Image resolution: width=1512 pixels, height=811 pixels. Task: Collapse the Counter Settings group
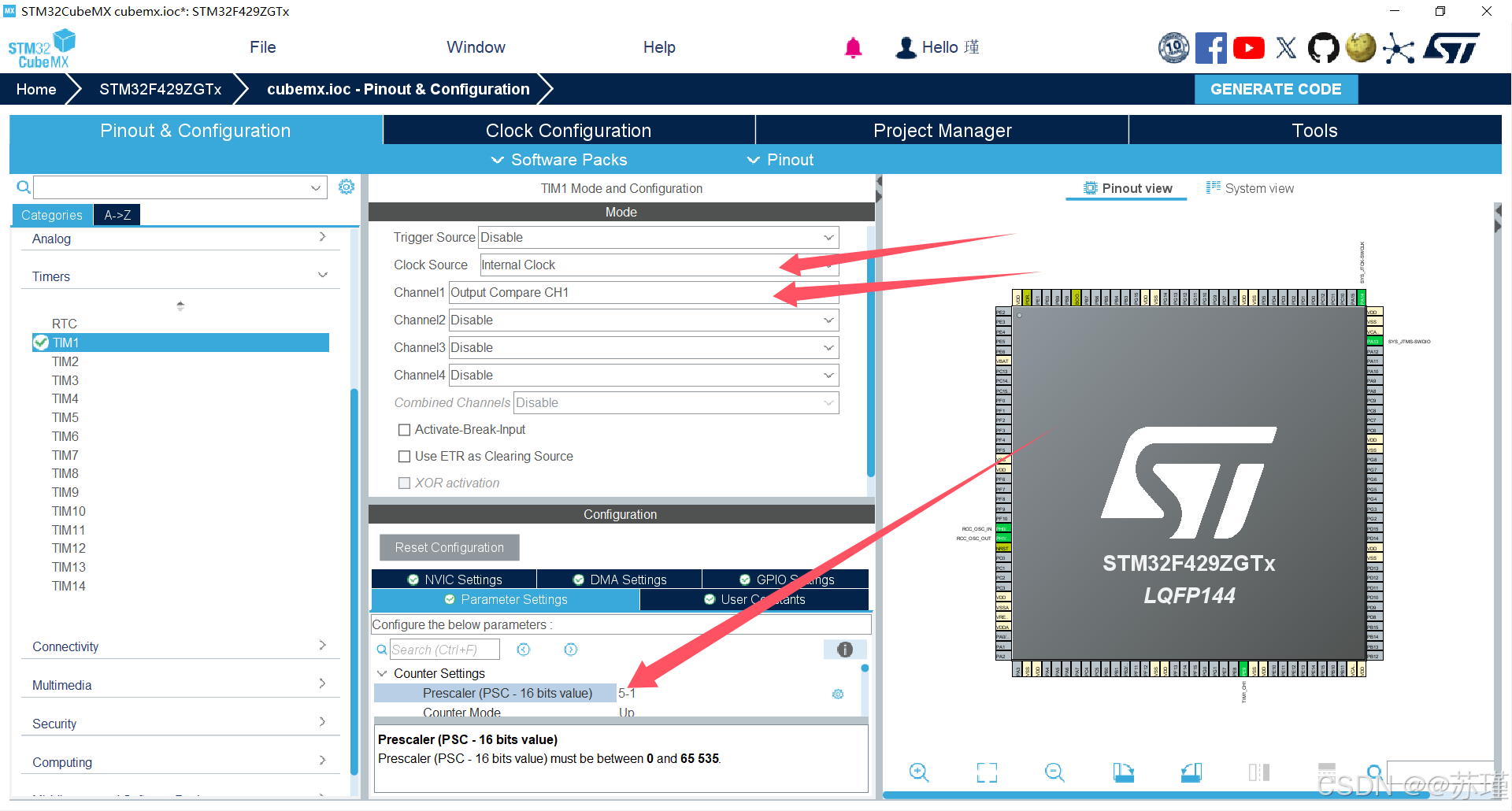382,674
